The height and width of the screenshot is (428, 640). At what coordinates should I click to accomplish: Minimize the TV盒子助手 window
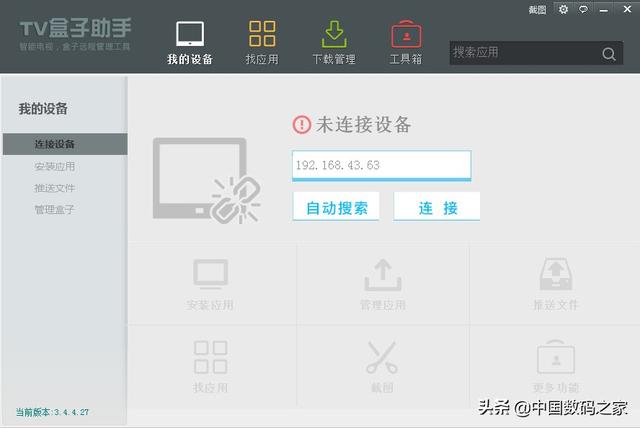[x=604, y=10]
